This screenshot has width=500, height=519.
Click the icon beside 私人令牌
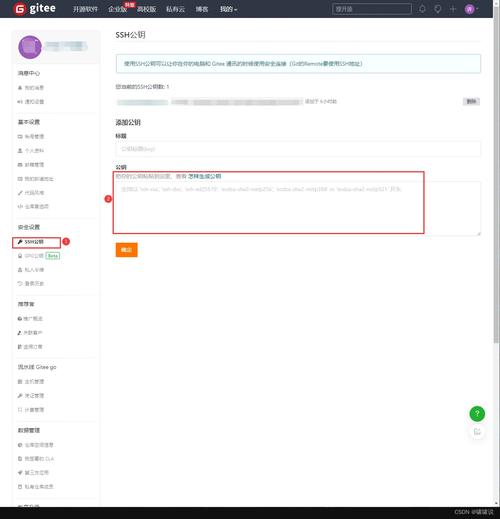tap(20, 270)
